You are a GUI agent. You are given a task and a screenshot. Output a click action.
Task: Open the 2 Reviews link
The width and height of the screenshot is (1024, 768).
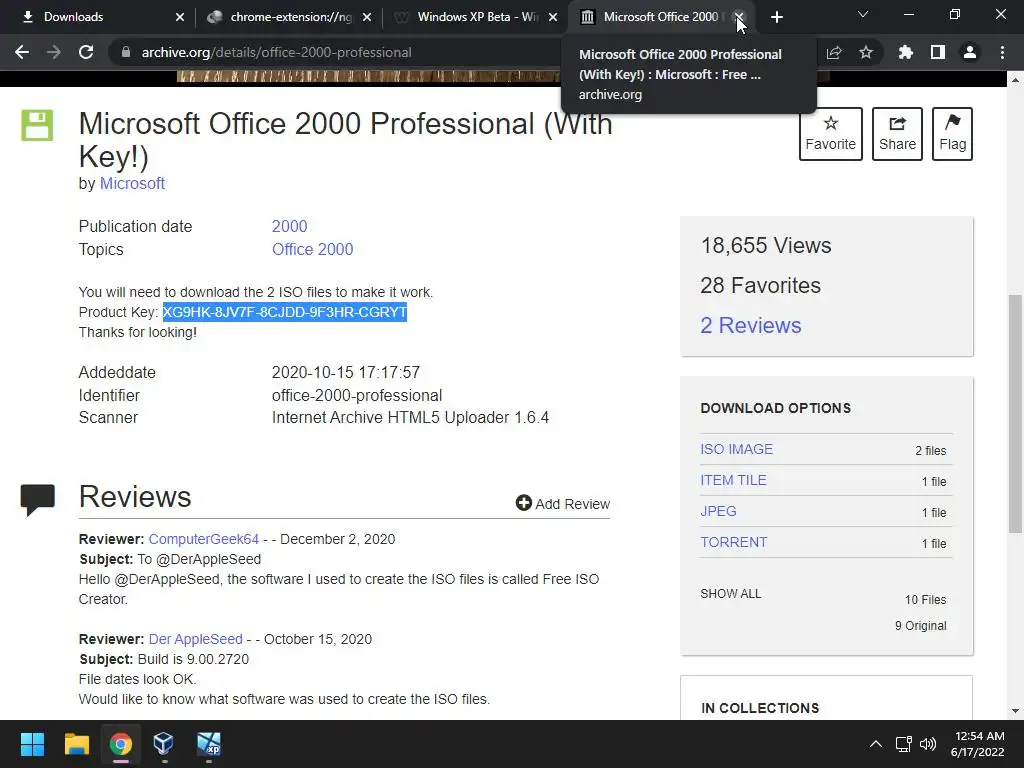[750, 325]
